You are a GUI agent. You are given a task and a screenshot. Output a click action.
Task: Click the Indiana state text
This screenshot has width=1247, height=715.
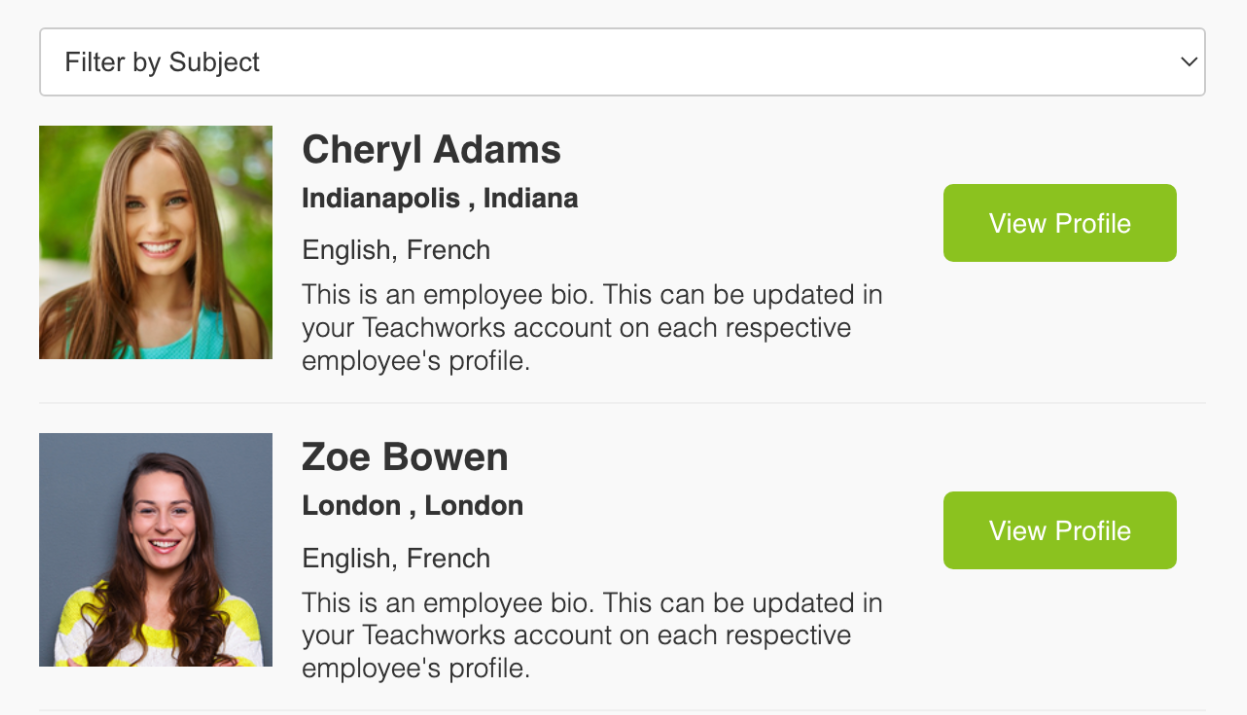[x=530, y=198]
